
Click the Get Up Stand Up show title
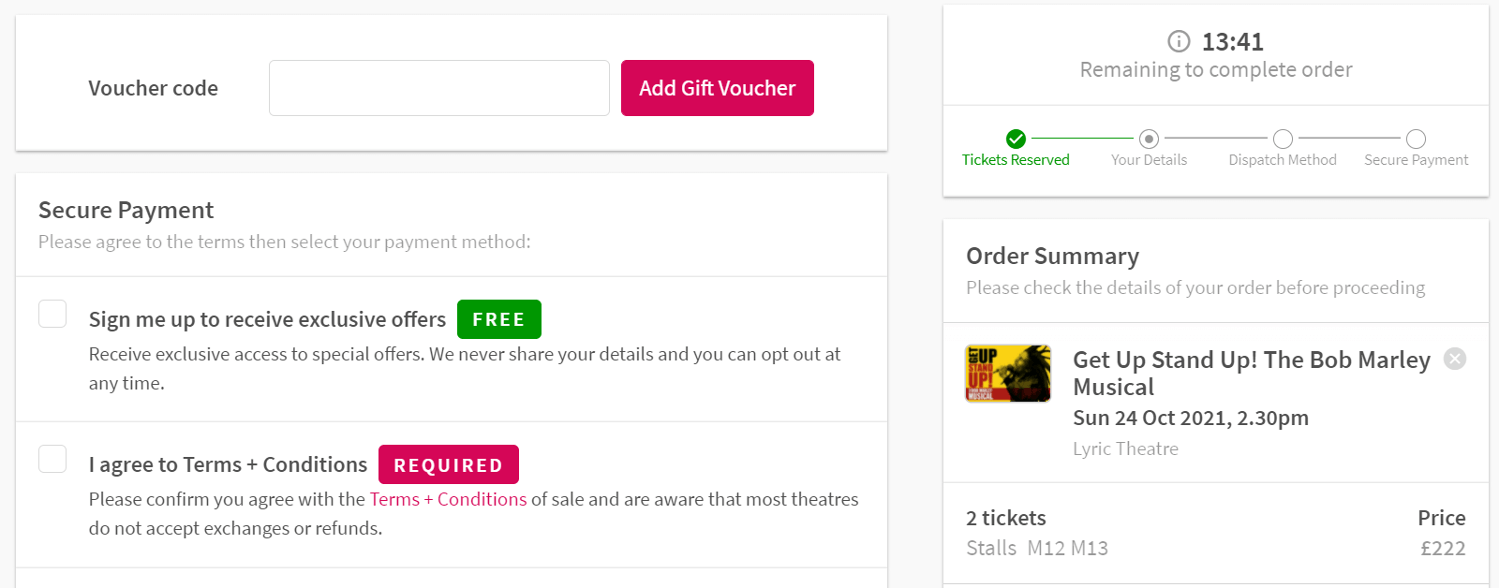click(1251, 373)
